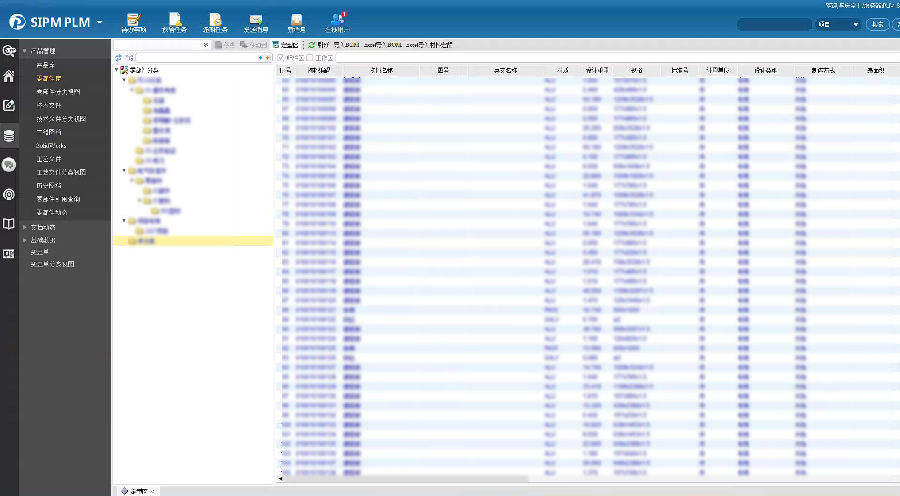Toggle the second checkbox above the table header

(x=310, y=58)
